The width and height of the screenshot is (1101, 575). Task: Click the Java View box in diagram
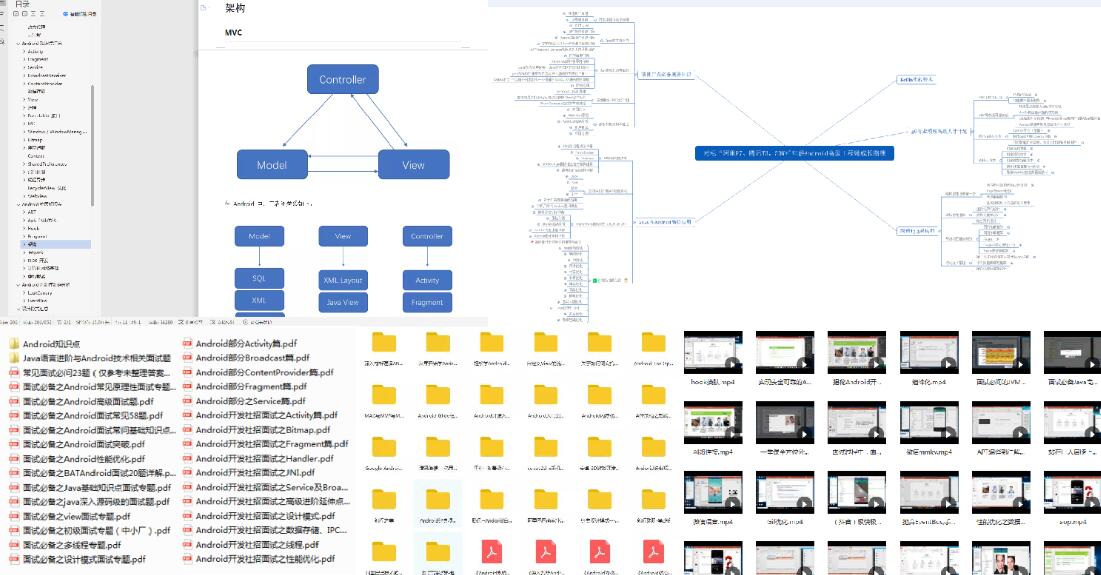click(x=343, y=303)
